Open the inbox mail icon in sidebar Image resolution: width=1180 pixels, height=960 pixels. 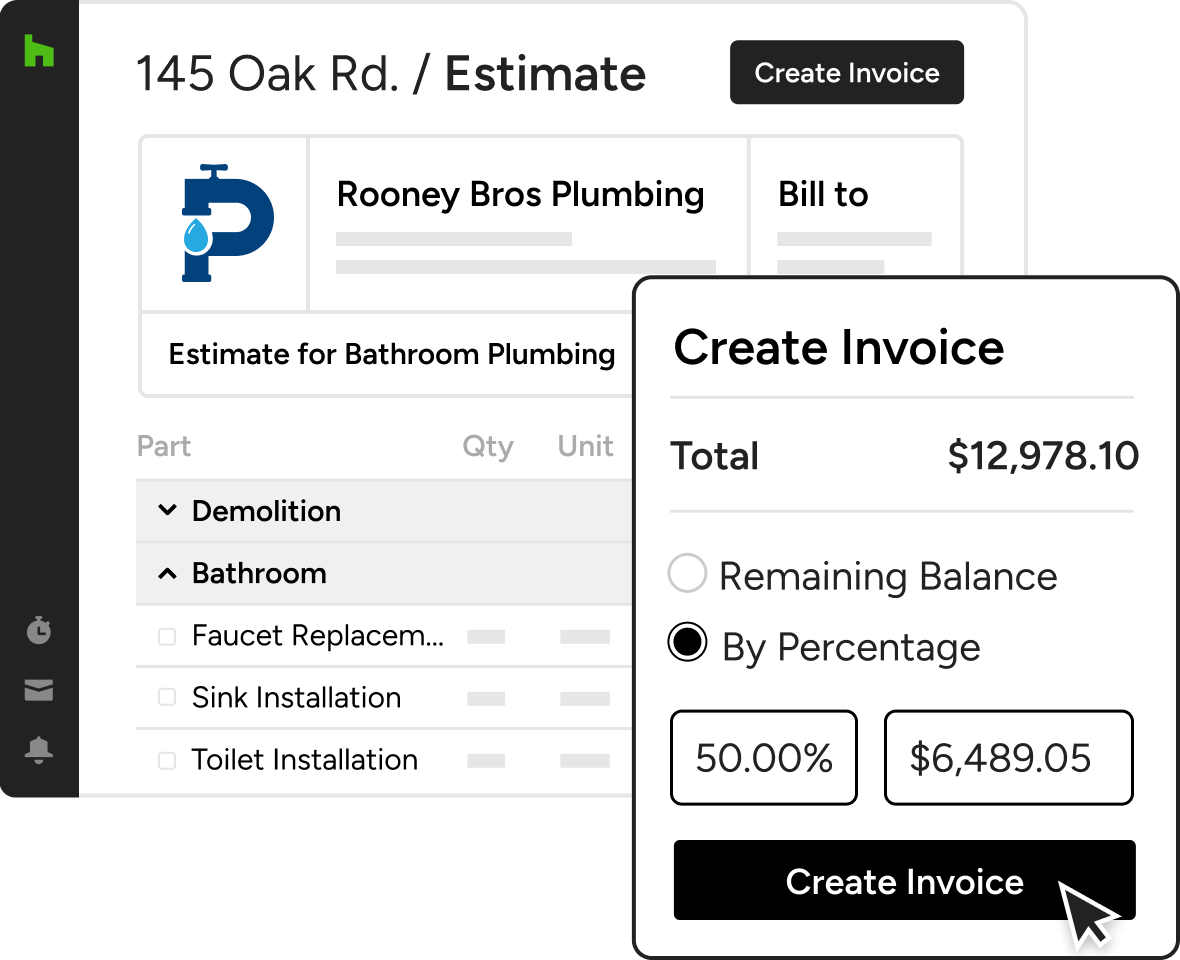tap(39, 690)
